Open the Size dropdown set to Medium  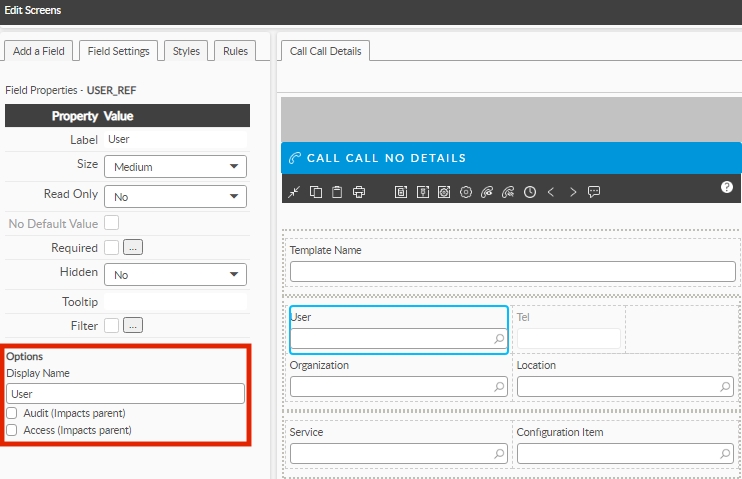coord(175,167)
